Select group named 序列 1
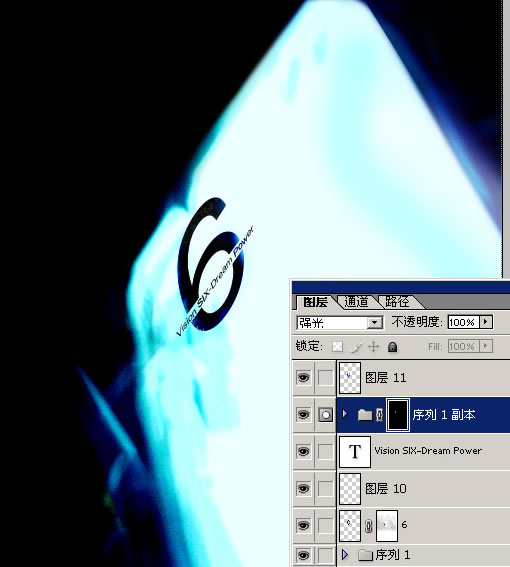 coord(392,555)
